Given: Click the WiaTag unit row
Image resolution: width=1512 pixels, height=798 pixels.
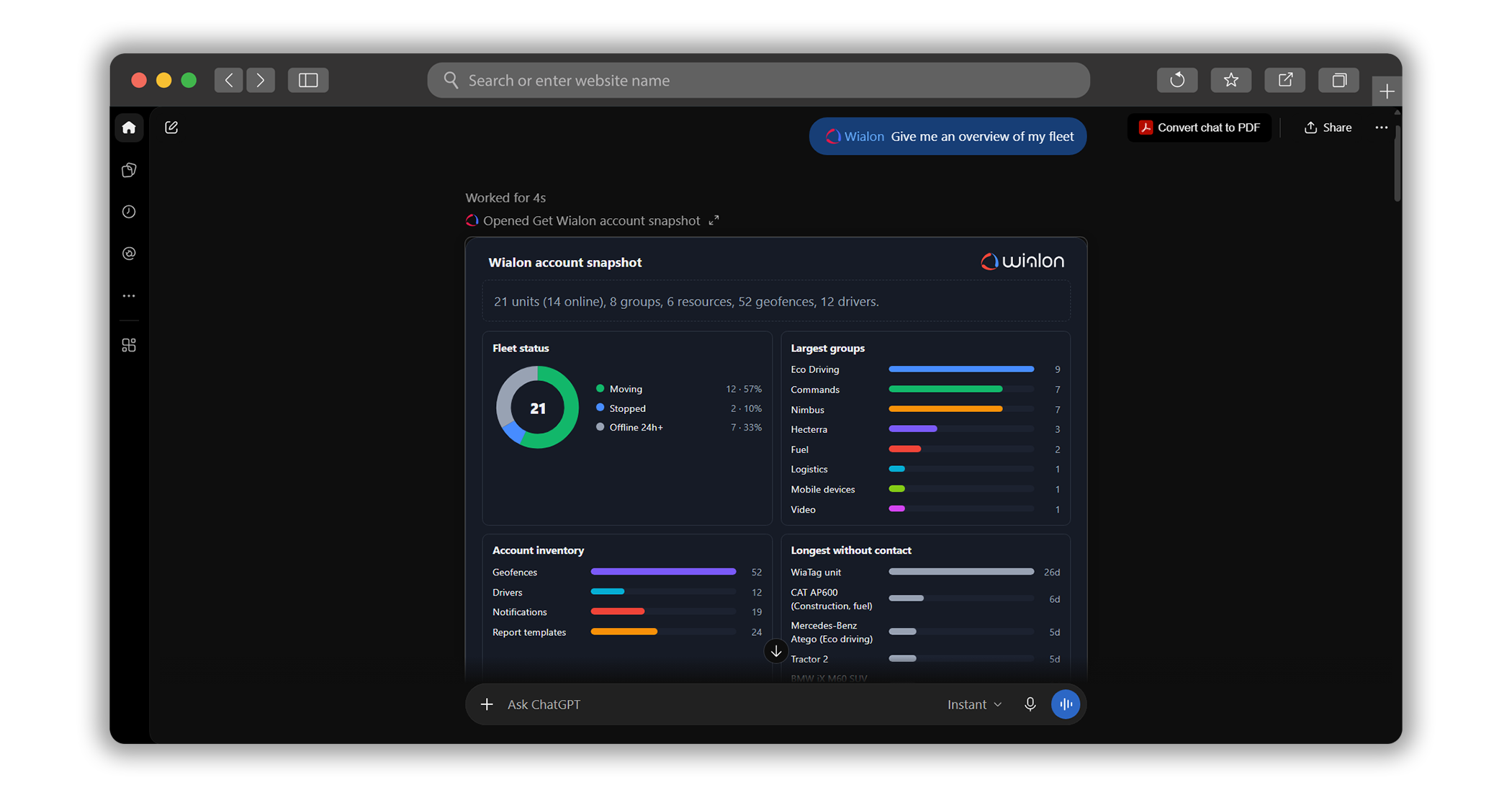Looking at the screenshot, I should [x=925, y=572].
